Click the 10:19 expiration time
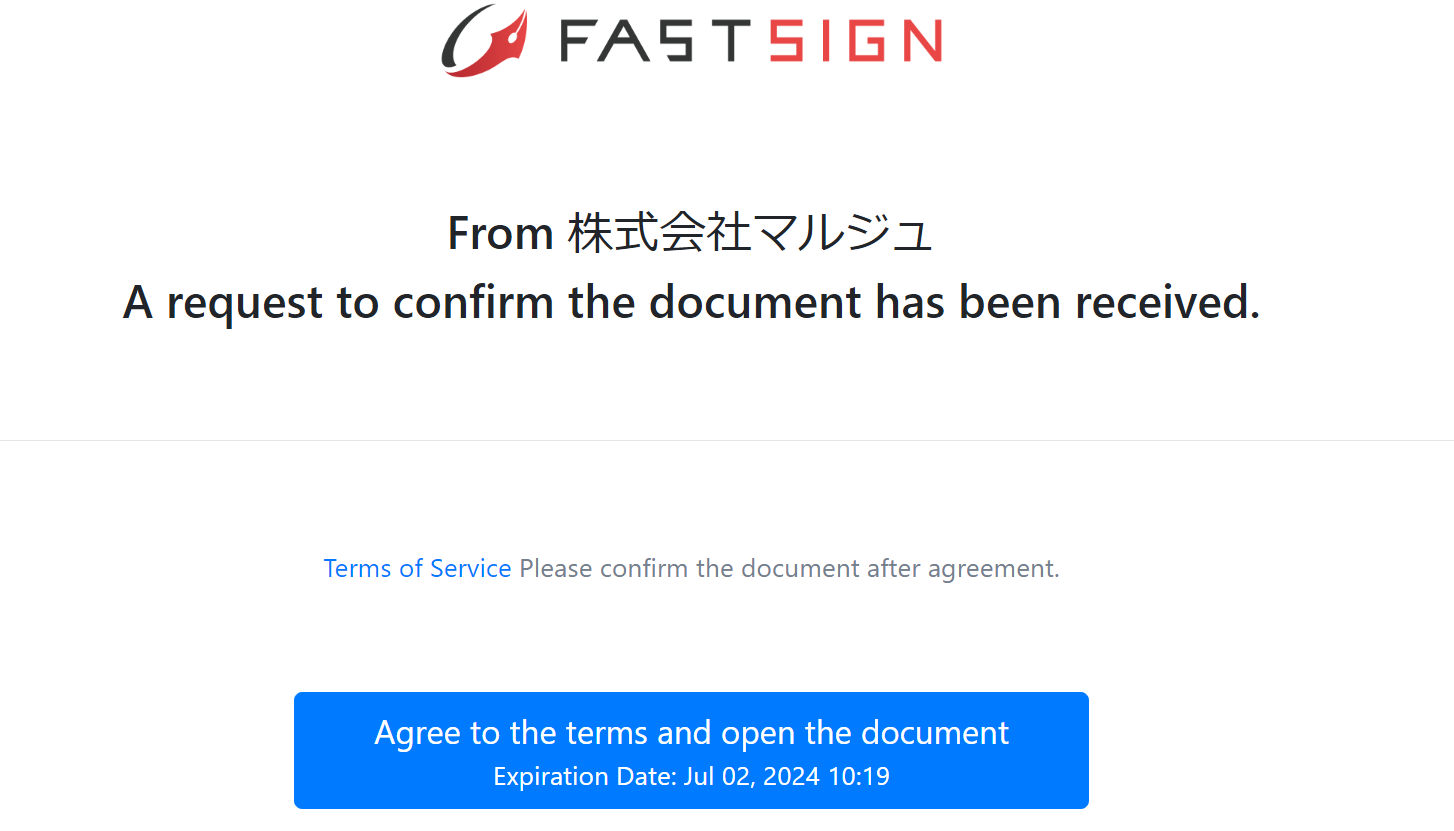The width and height of the screenshot is (1454, 831). (x=859, y=777)
